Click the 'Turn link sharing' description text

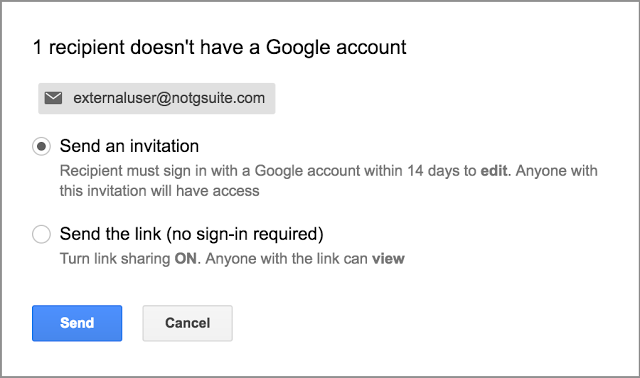pyautogui.click(x=232, y=259)
